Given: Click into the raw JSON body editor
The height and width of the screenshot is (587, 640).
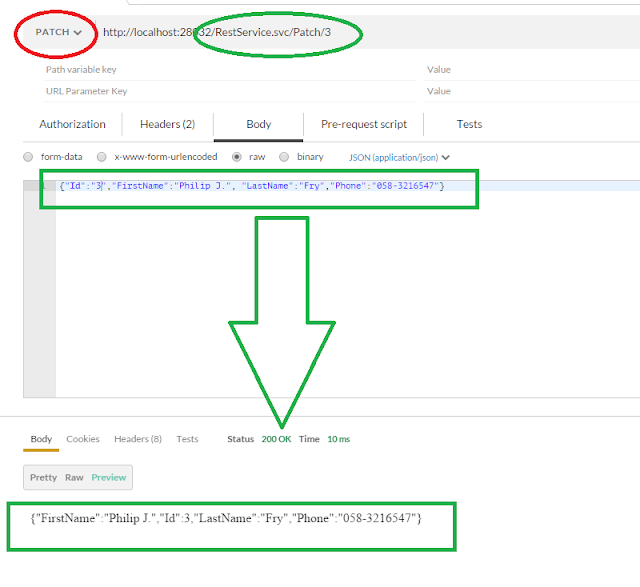Looking at the screenshot, I should [347, 288].
